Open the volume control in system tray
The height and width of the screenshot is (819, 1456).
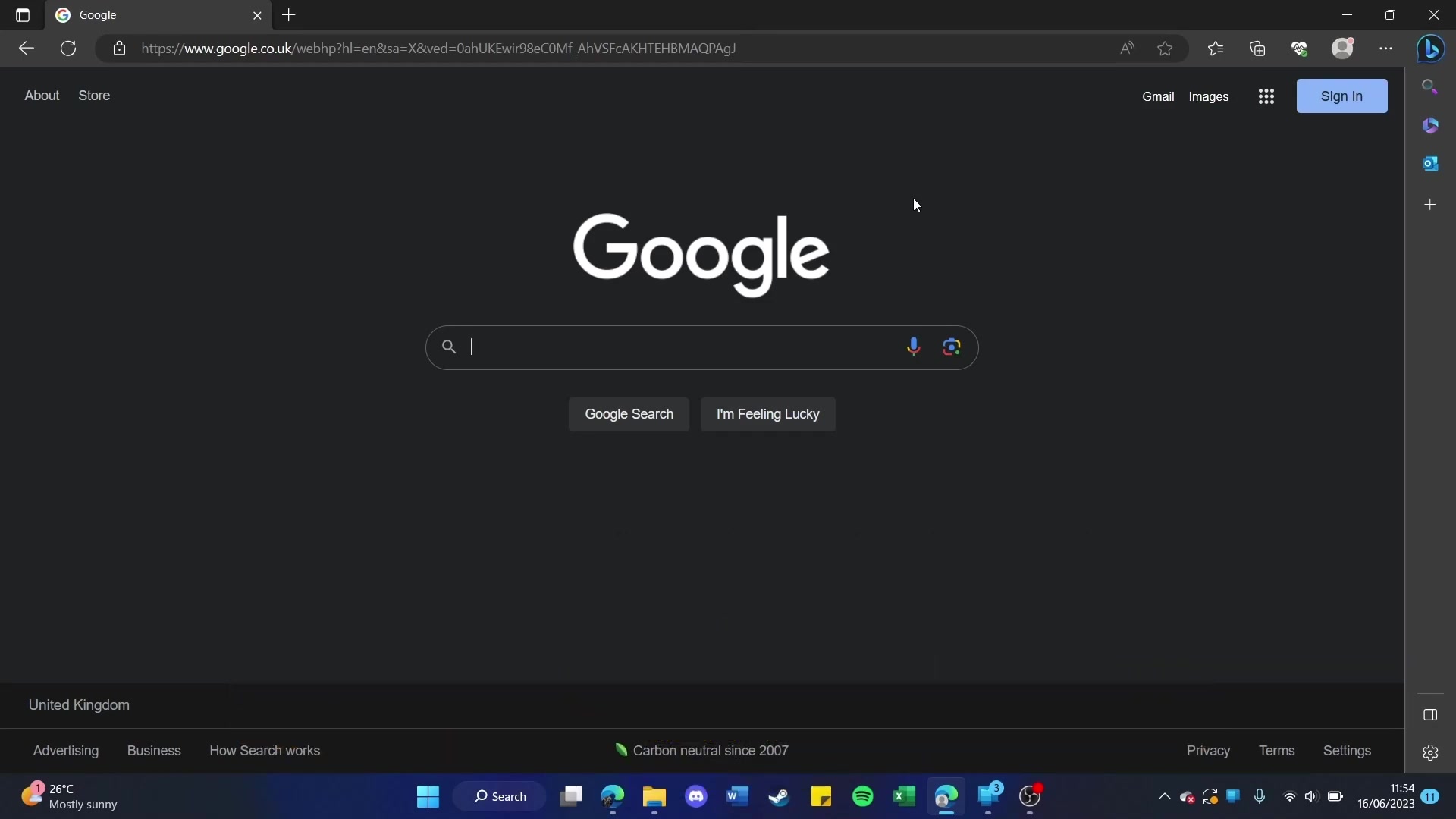pyautogui.click(x=1311, y=796)
